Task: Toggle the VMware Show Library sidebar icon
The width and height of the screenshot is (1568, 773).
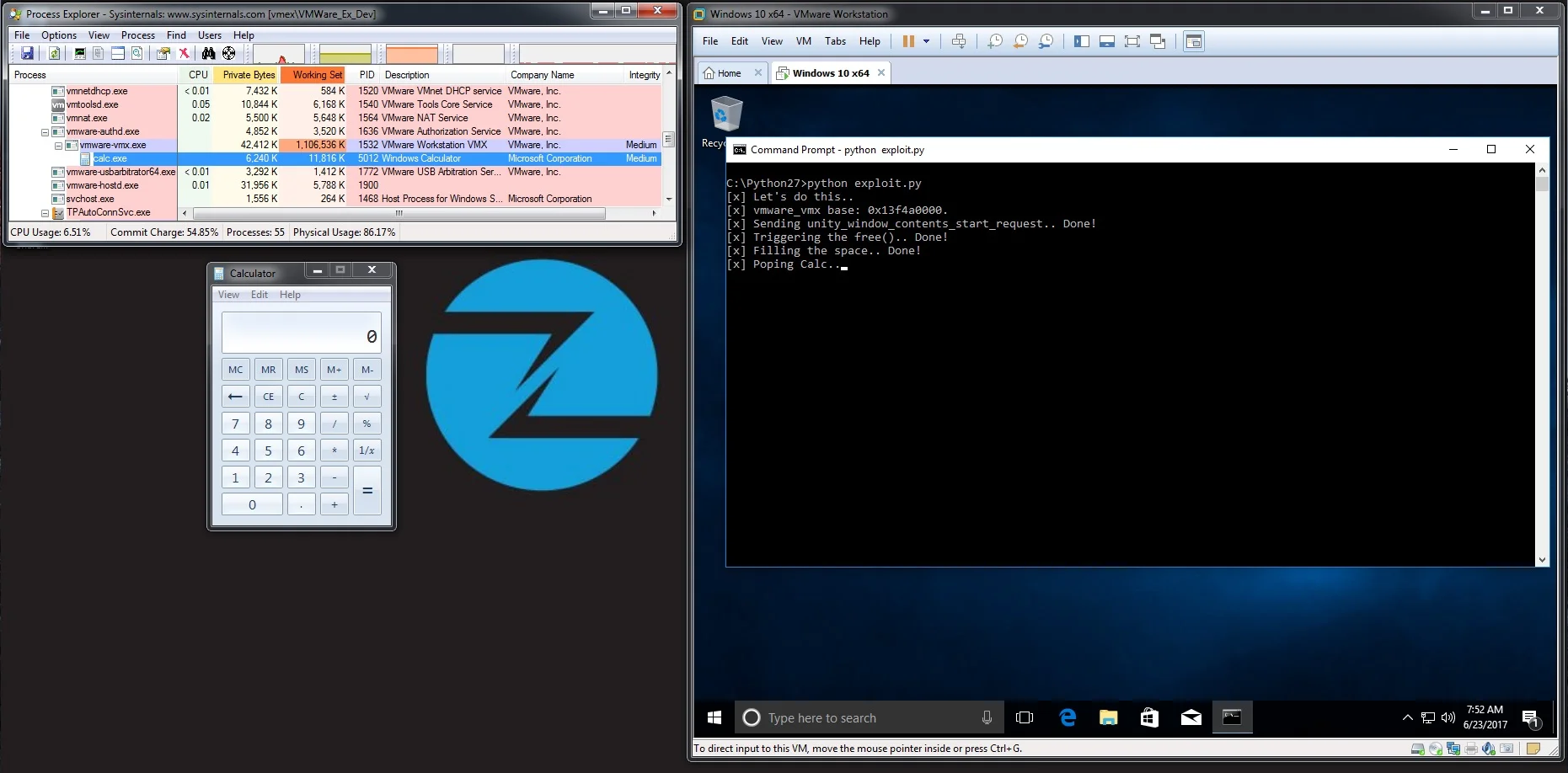Action: (1082, 41)
